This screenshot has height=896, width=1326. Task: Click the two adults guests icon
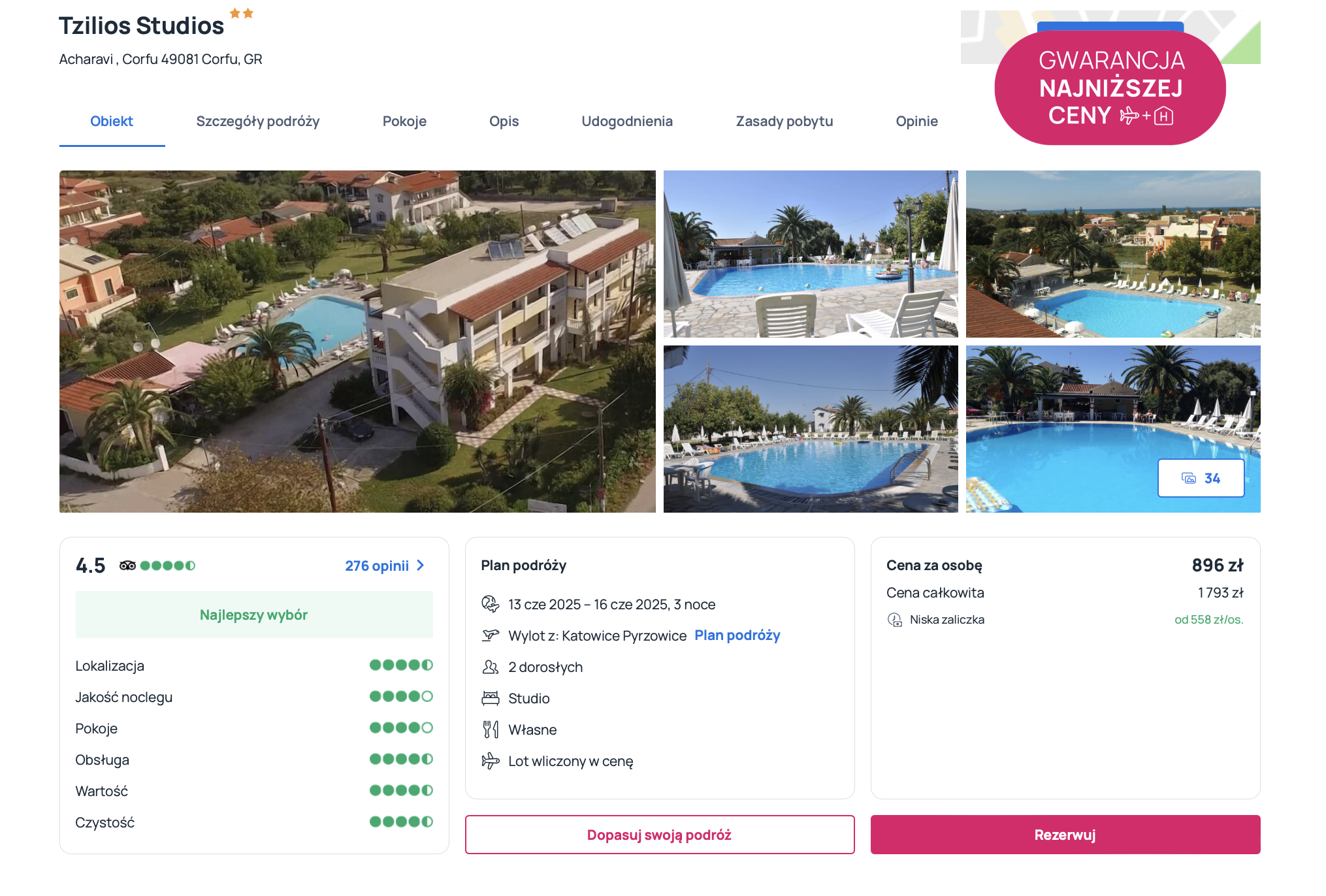click(x=490, y=667)
